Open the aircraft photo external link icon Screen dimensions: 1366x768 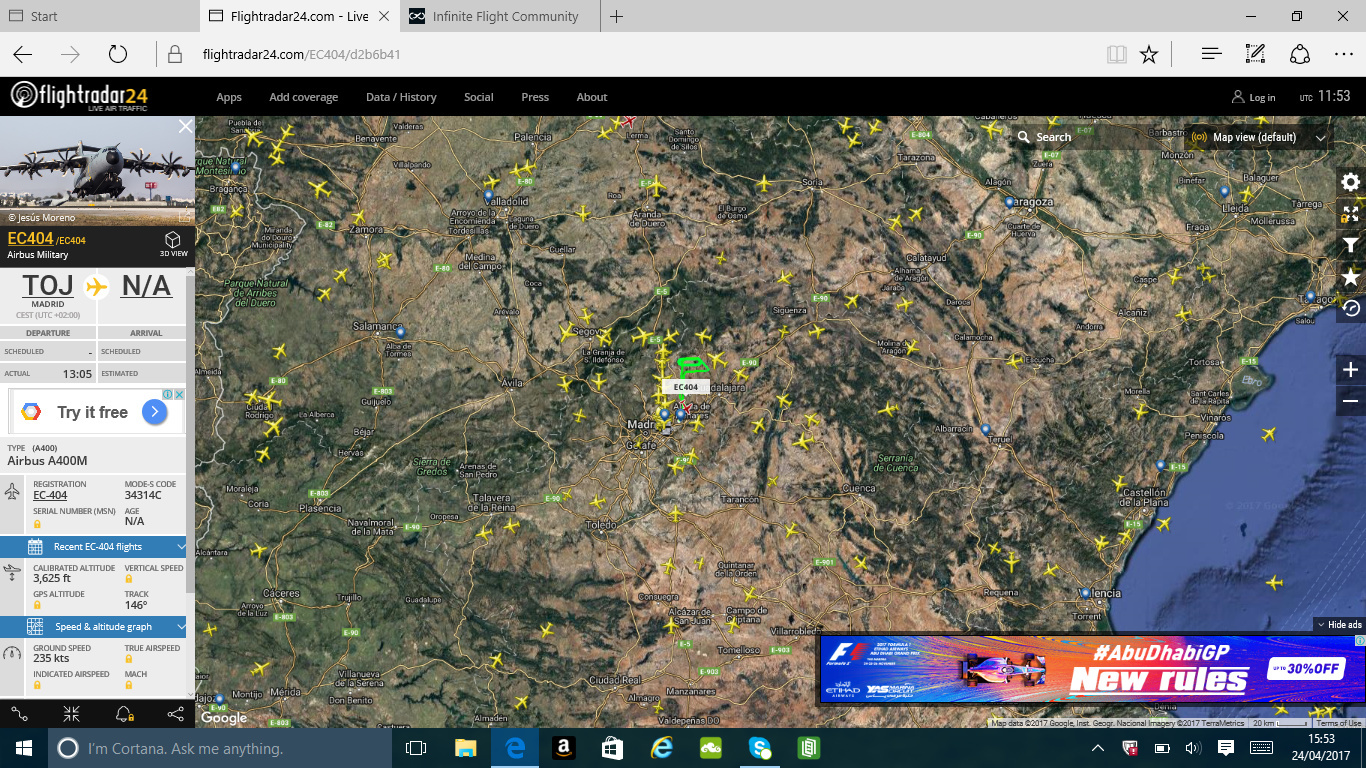tap(184, 216)
